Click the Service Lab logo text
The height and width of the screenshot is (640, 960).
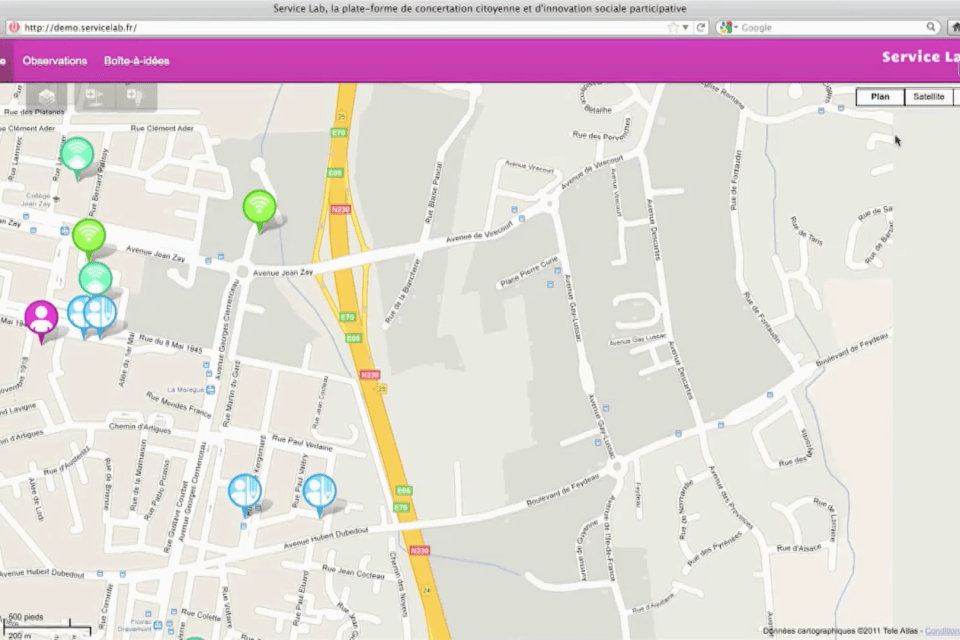tap(920, 57)
